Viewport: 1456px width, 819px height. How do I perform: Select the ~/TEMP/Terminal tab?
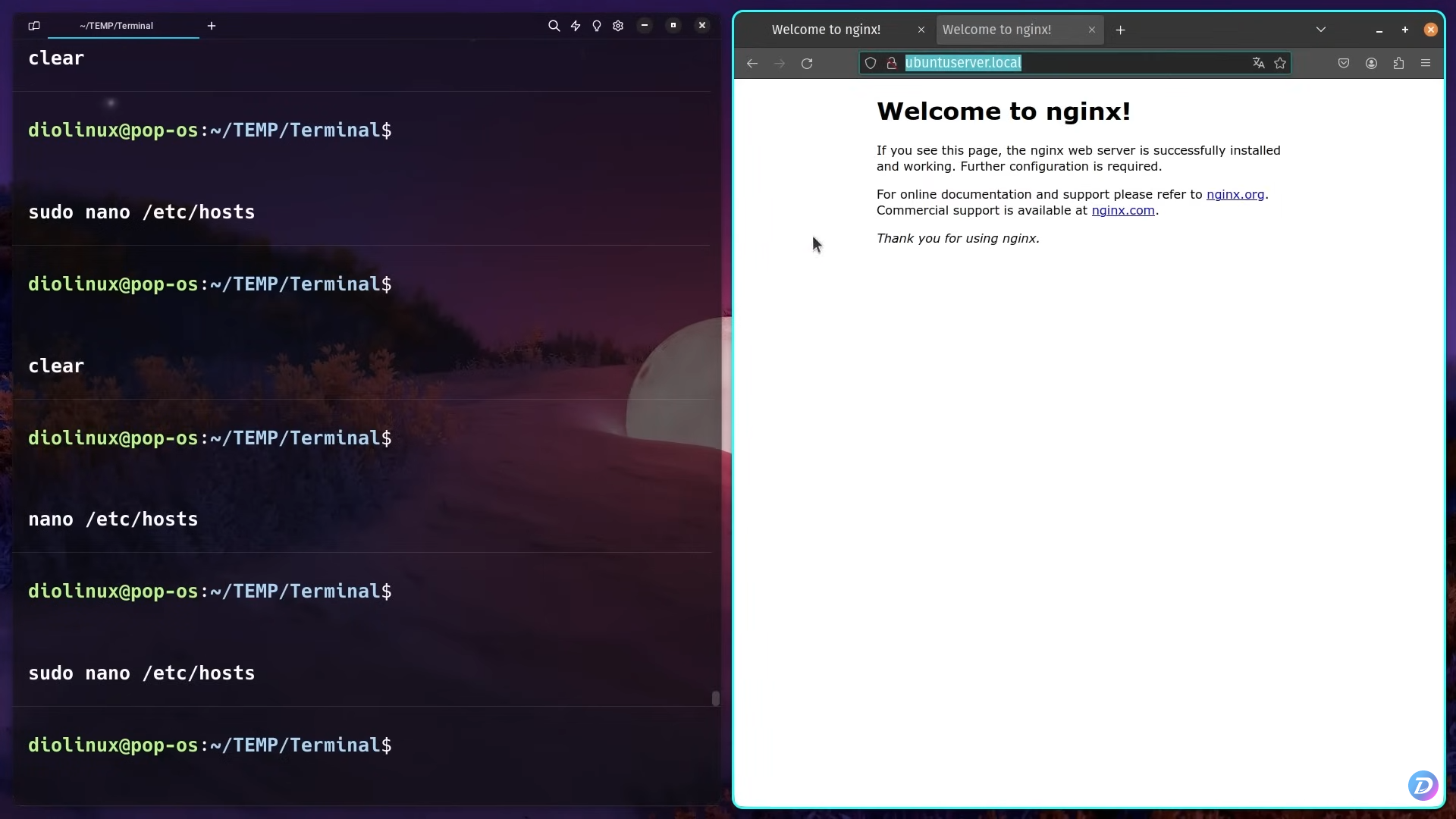118,25
